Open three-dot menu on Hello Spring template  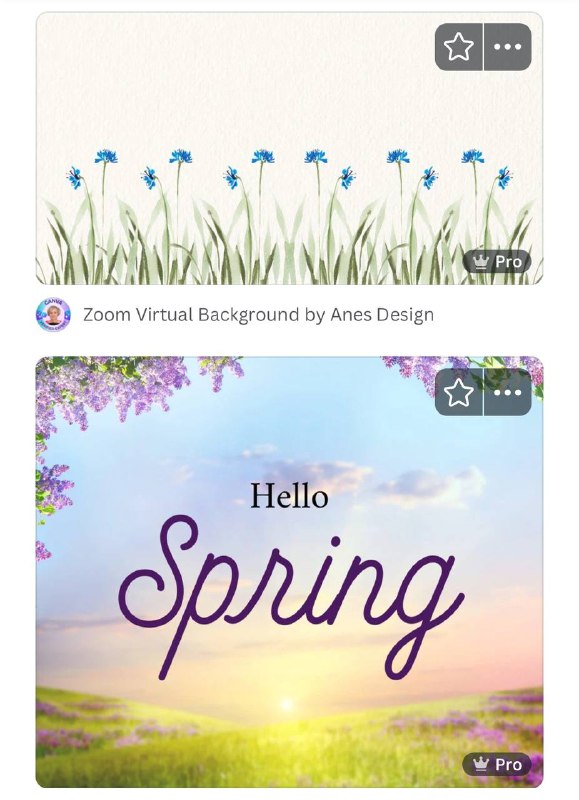pos(508,392)
